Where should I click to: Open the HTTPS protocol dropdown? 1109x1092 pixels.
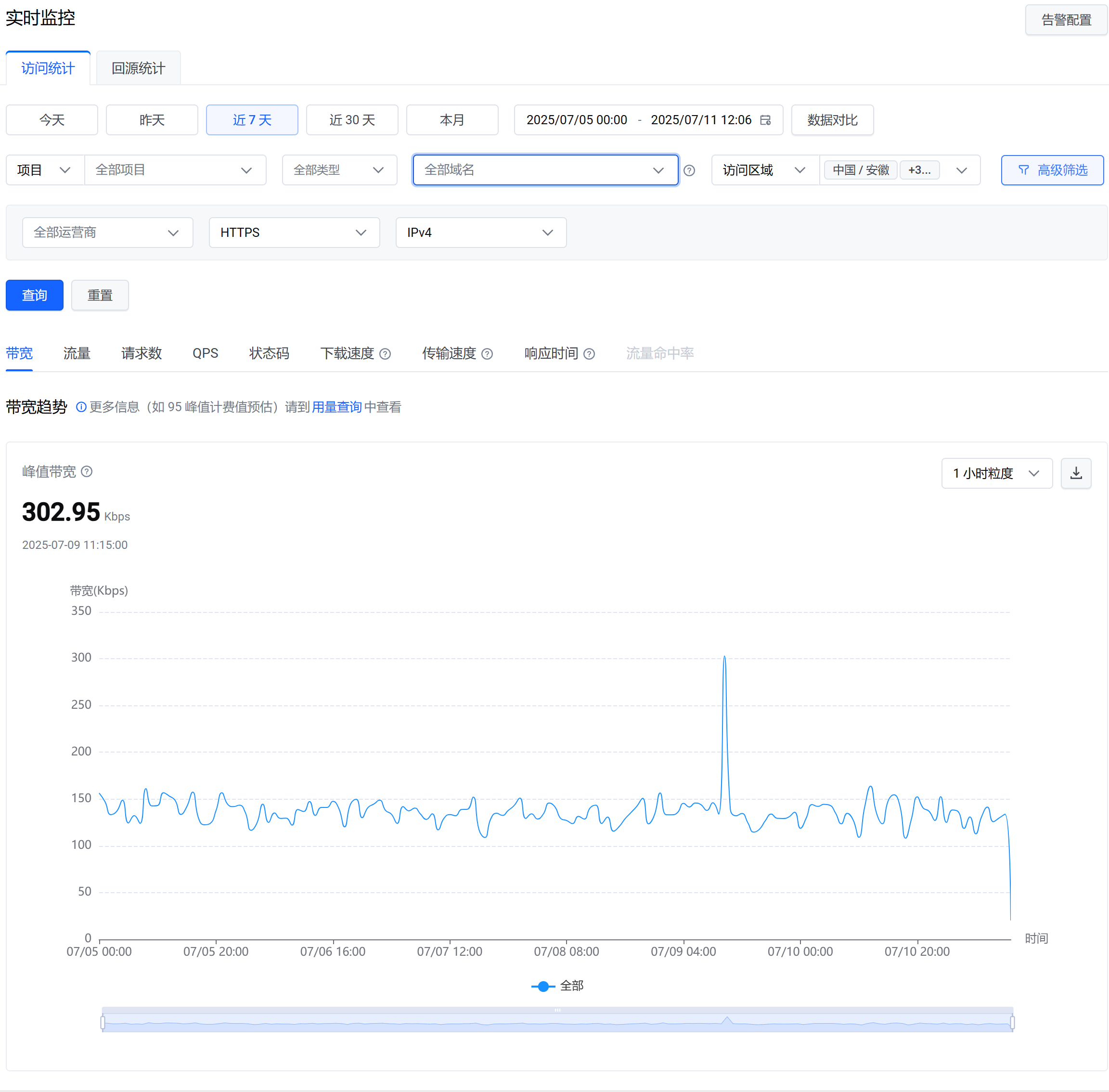[x=294, y=232]
